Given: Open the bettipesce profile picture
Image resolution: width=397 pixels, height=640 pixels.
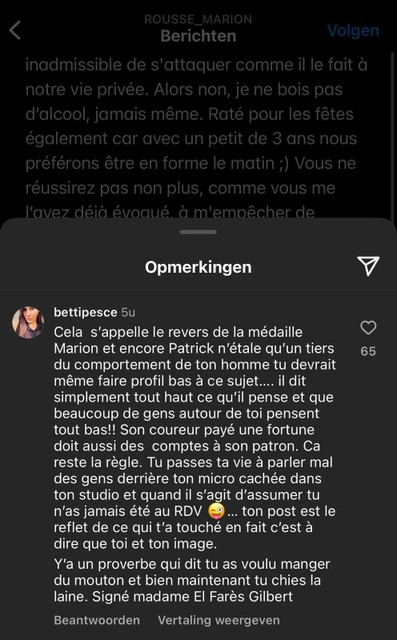Looking at the screenshot, I should [28, 322].
